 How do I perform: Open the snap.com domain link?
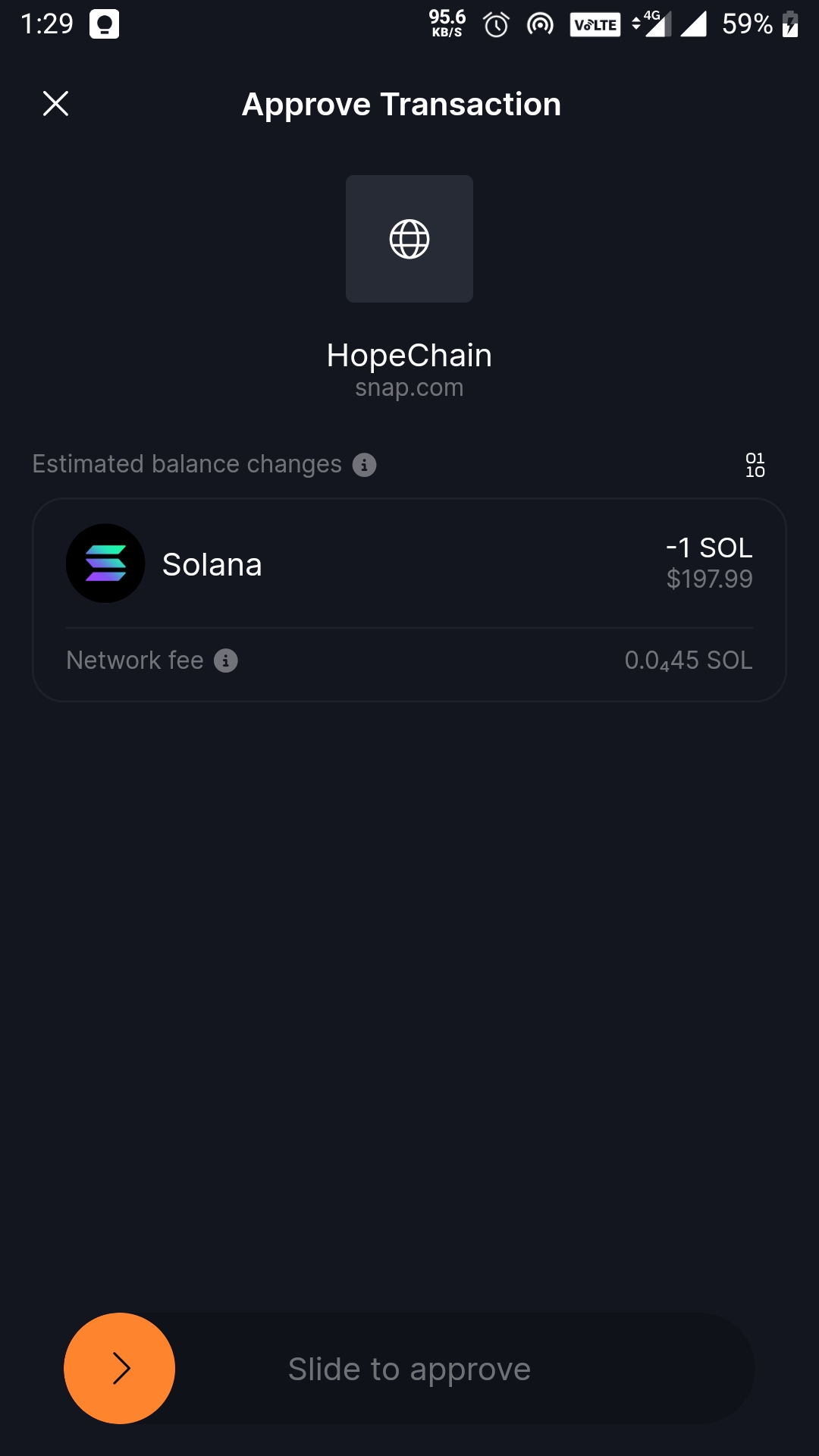(x=409, y=388)
